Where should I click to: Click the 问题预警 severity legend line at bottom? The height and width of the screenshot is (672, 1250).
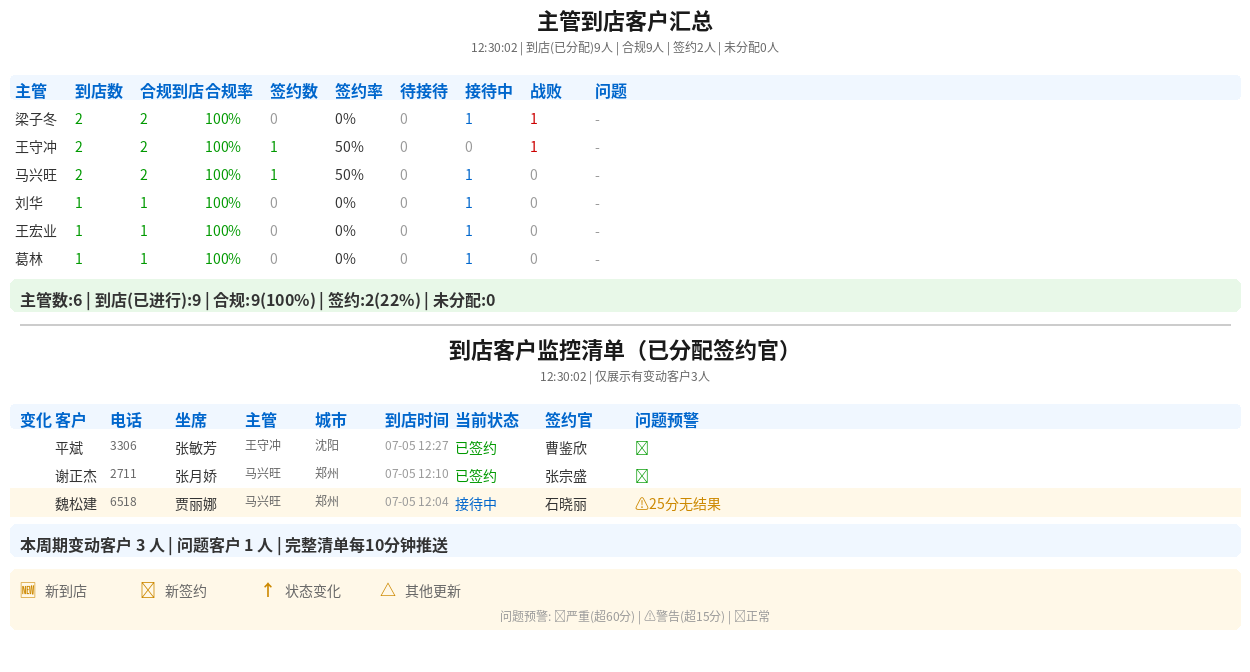pos(635,616)
